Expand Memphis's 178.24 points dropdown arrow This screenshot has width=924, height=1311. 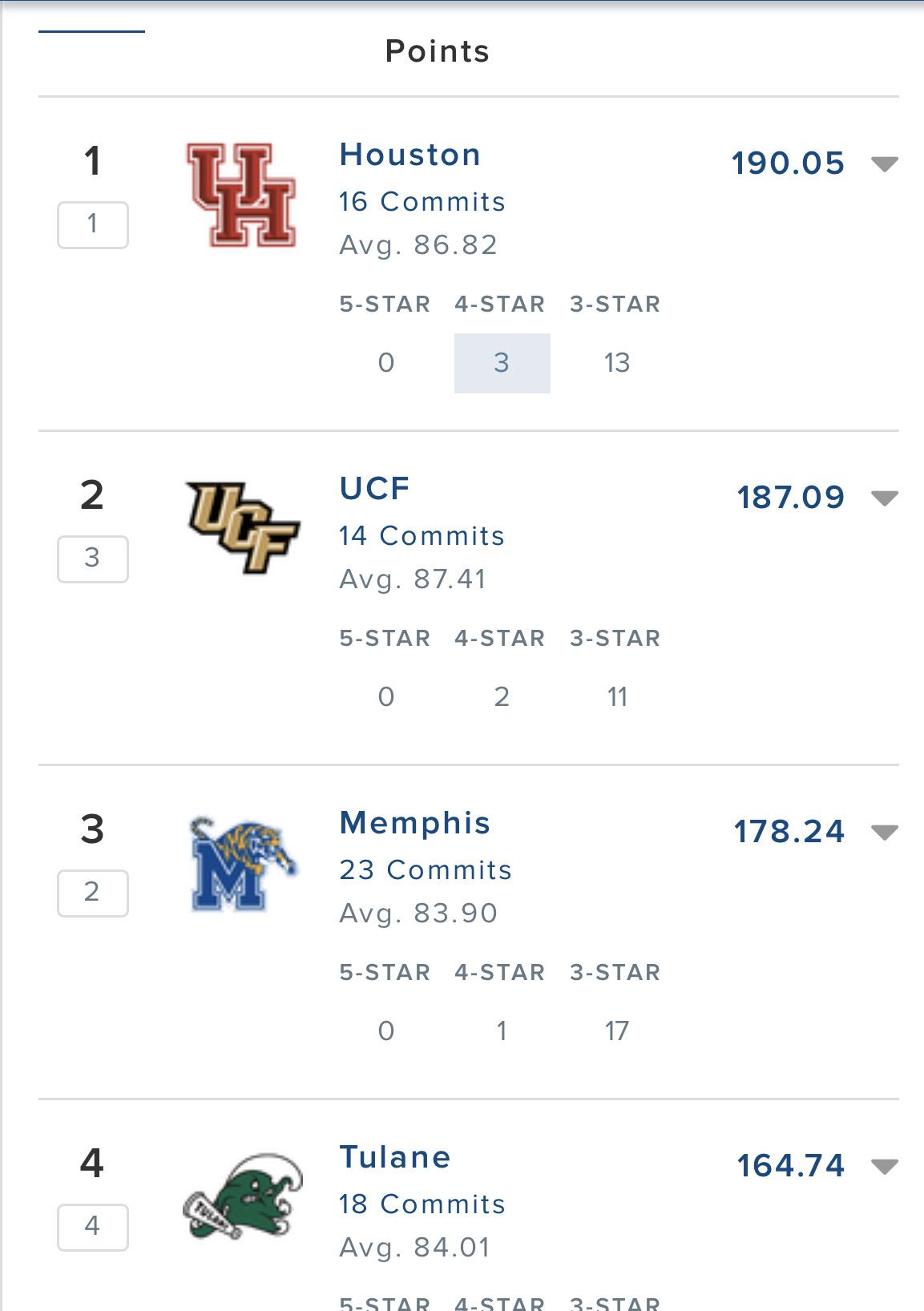click(x=885, y=833)
